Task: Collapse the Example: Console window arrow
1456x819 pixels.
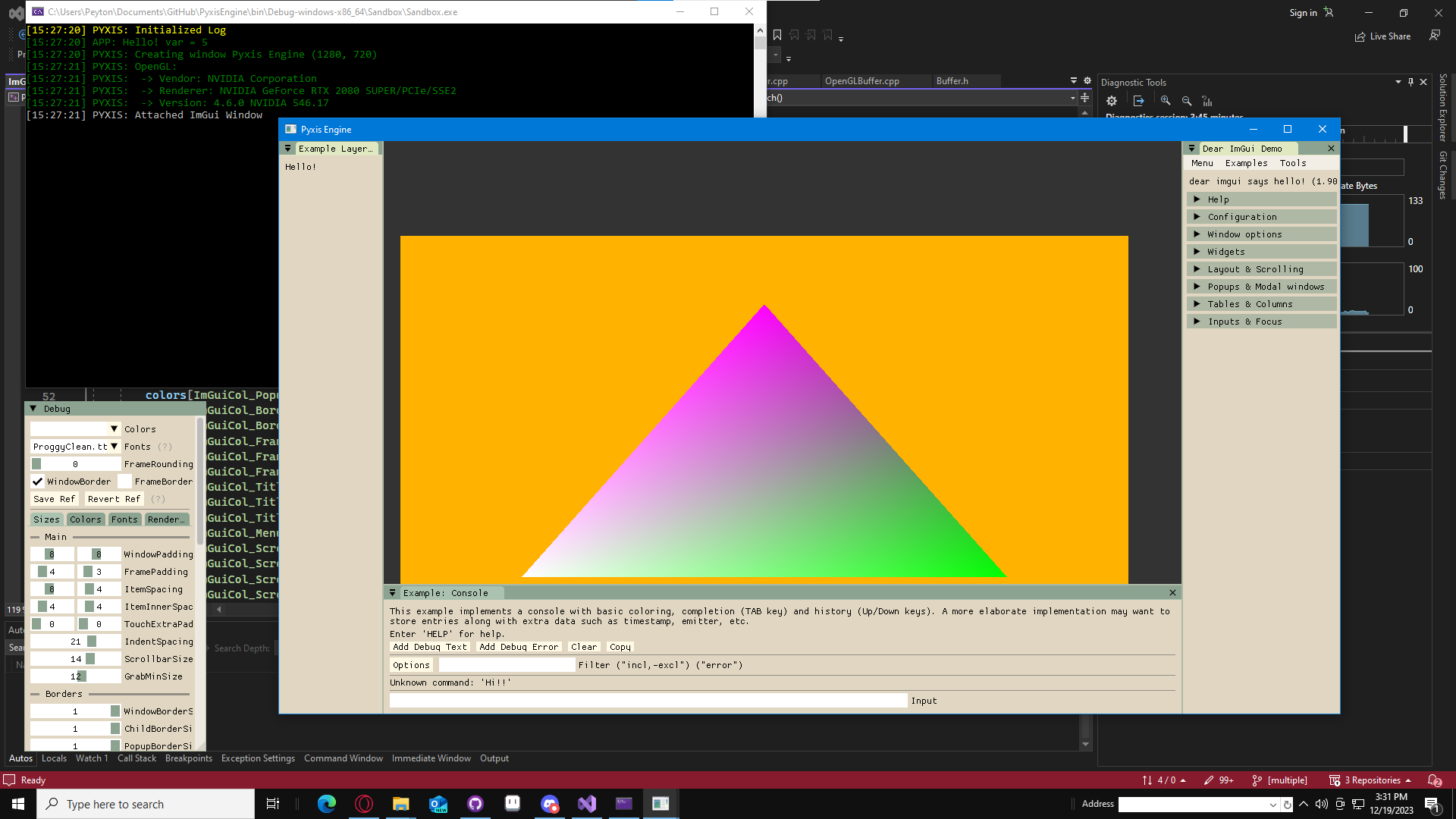Action: tap(393, 593)
